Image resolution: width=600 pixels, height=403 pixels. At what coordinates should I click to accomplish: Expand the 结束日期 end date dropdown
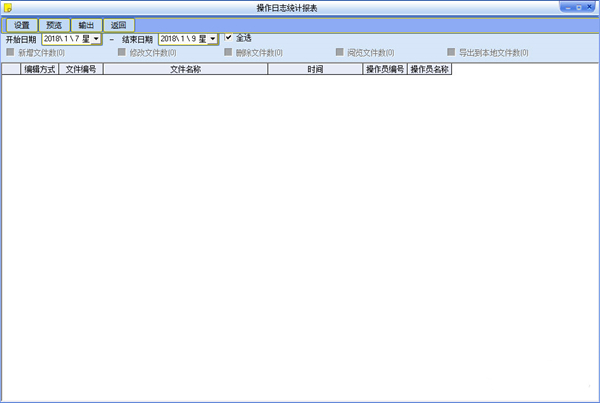click(x=213, y=39)
